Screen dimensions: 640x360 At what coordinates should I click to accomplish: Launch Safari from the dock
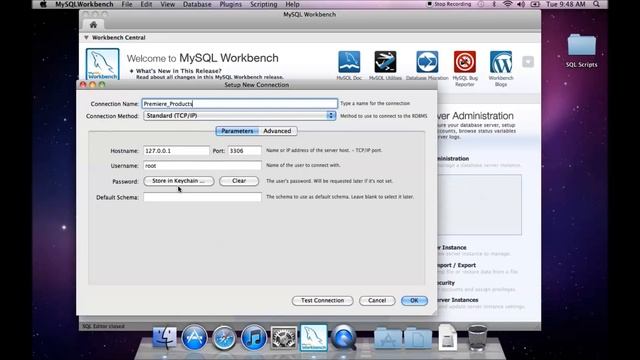pyautogui.click(x=224, y=338)
